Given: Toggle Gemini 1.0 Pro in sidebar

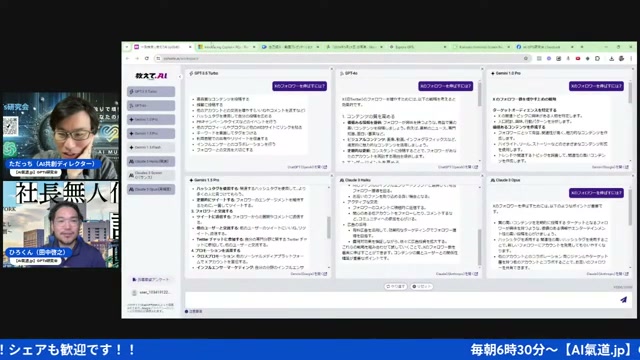Looking at the screenshot, I should click(x=151, y=120).
